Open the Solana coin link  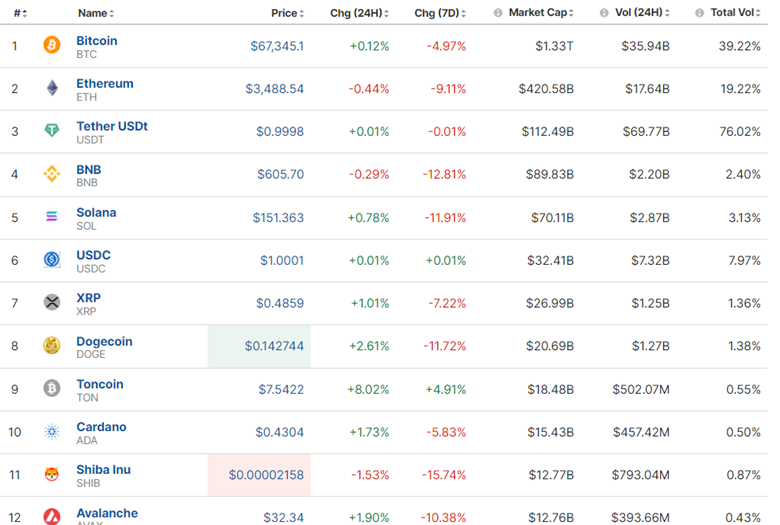pos(97,212)
